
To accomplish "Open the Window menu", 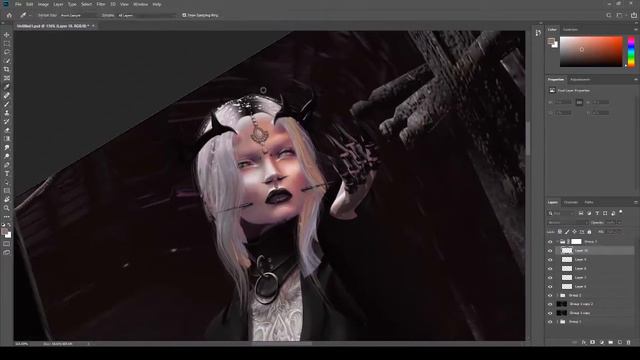I will (140, 4).
